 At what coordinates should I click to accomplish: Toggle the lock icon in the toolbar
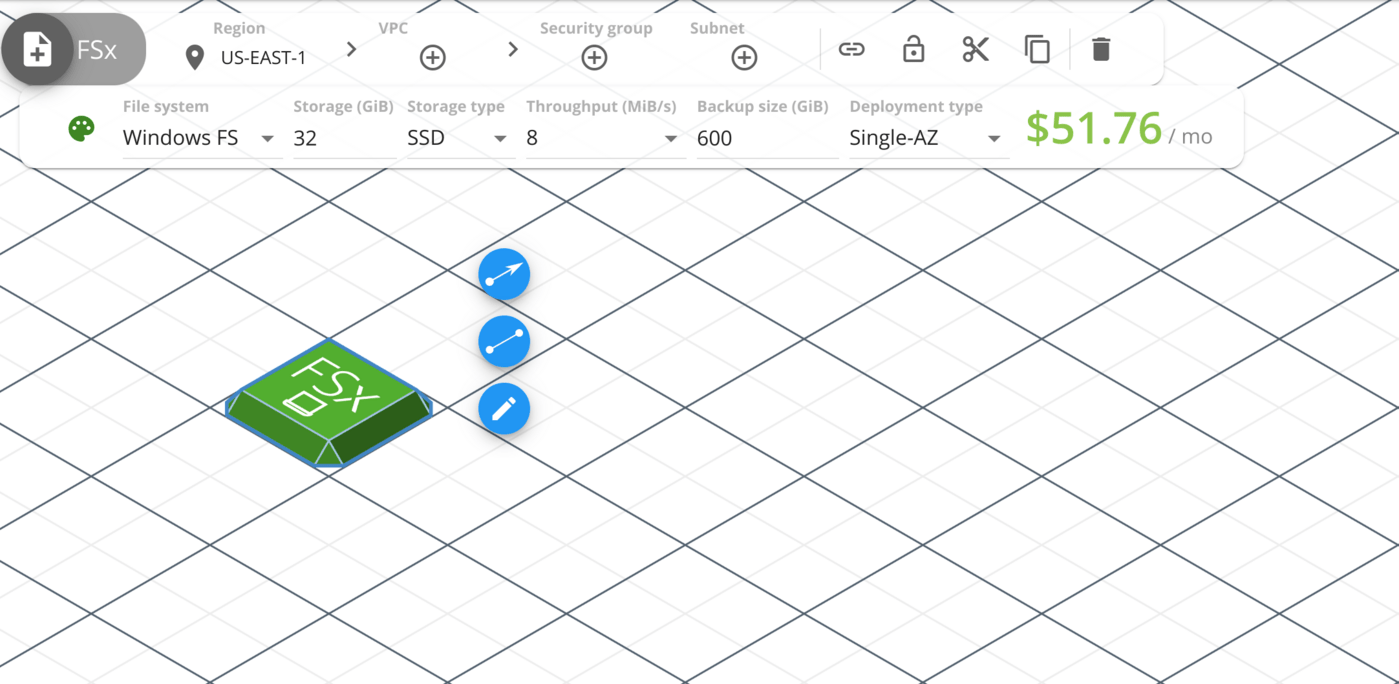pyautogui.click(x=913, y=49)
